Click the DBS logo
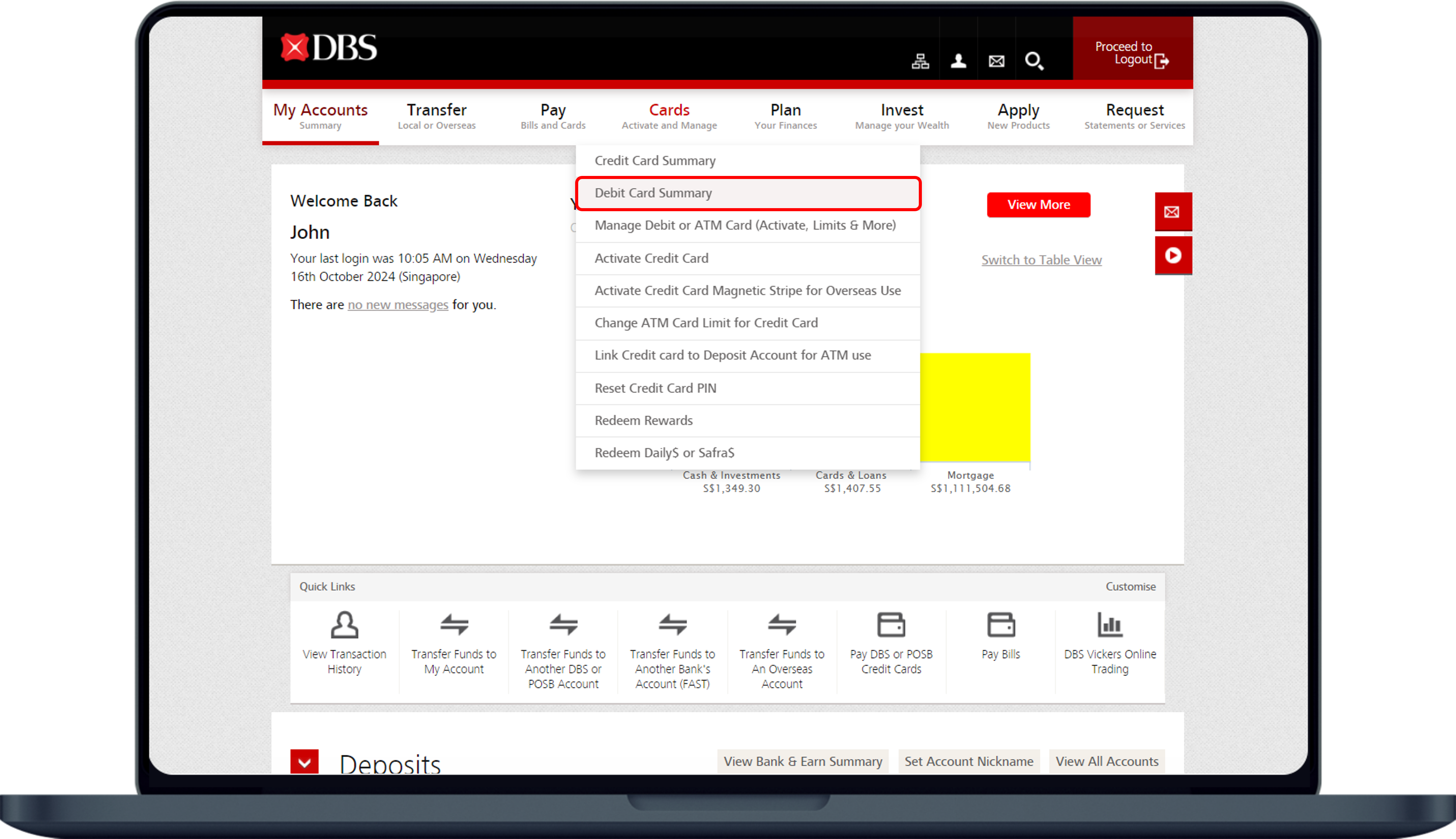 (x=329, y=48)
